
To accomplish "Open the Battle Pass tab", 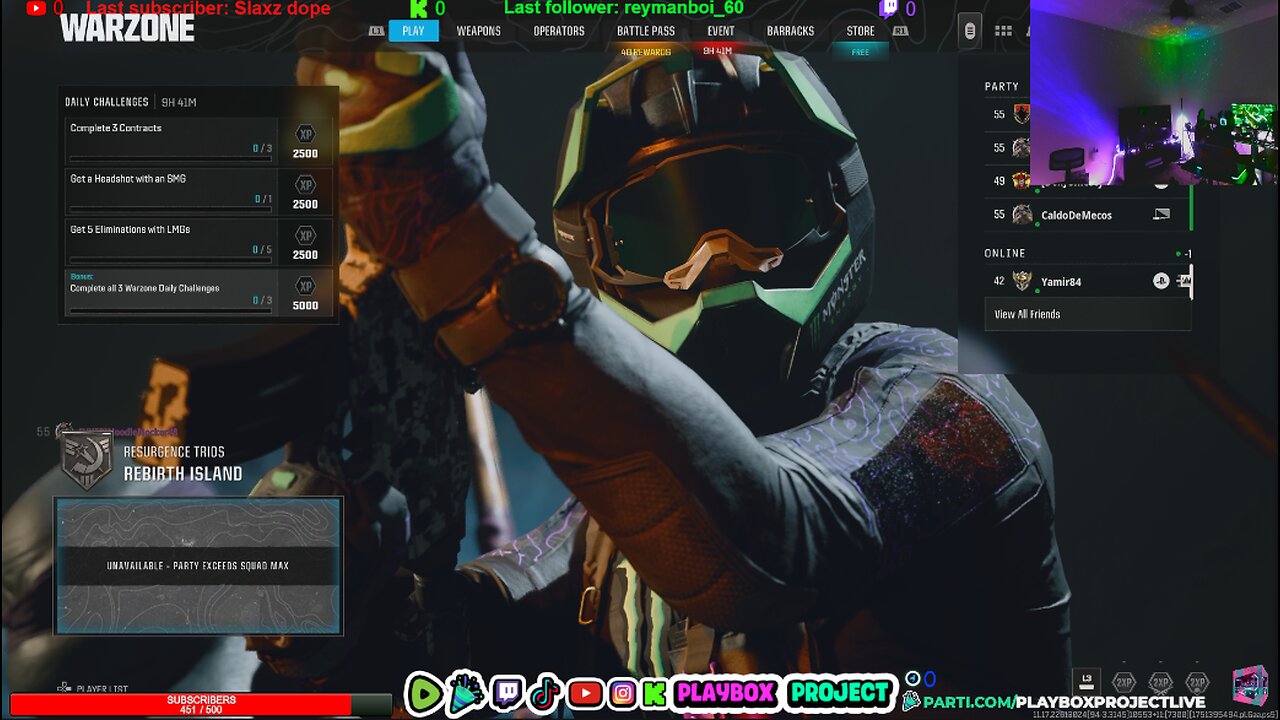I will [x=645, y=31].
